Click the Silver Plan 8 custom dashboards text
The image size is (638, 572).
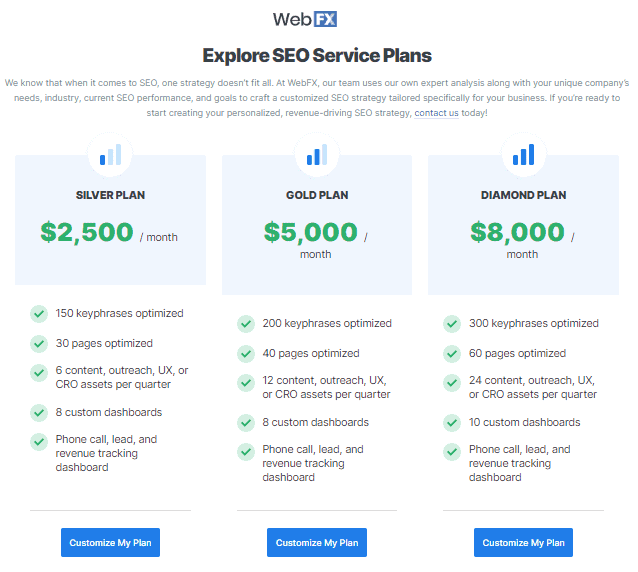click(x=109, y=413)
